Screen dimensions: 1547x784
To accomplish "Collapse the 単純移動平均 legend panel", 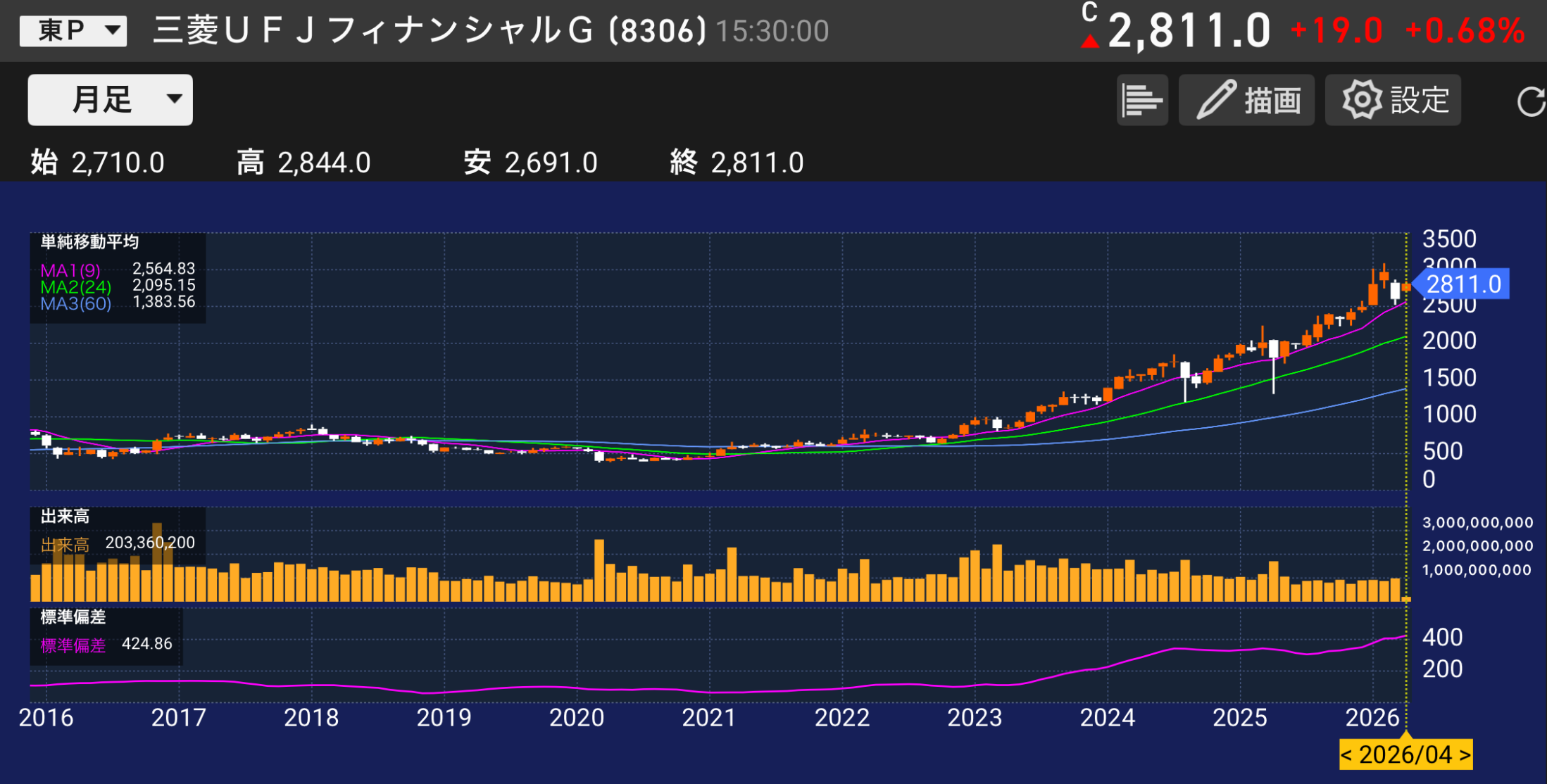I will click(x=89, y=241).
